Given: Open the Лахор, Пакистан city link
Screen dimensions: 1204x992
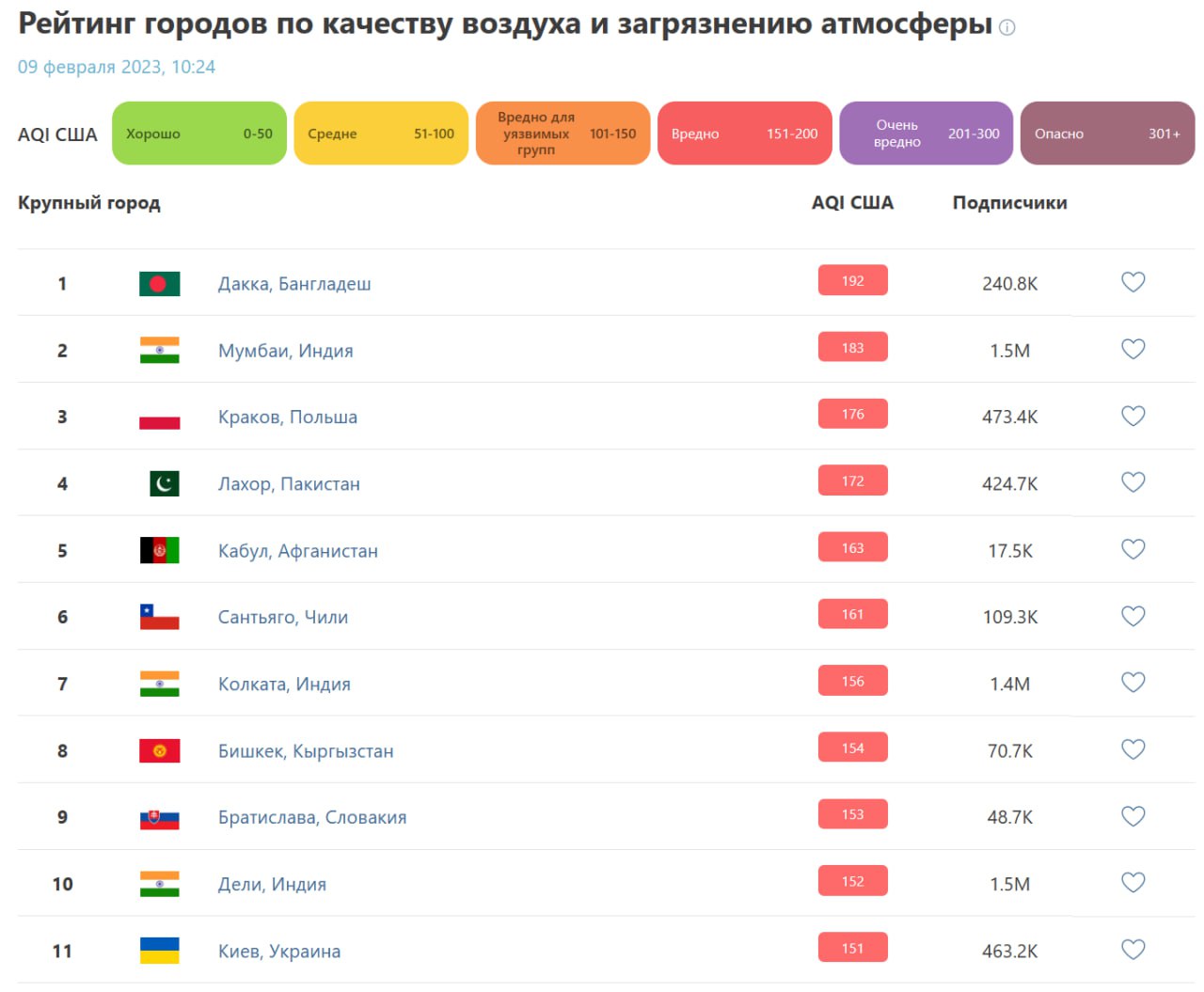Looking at the screenshot, I should 289,484.
